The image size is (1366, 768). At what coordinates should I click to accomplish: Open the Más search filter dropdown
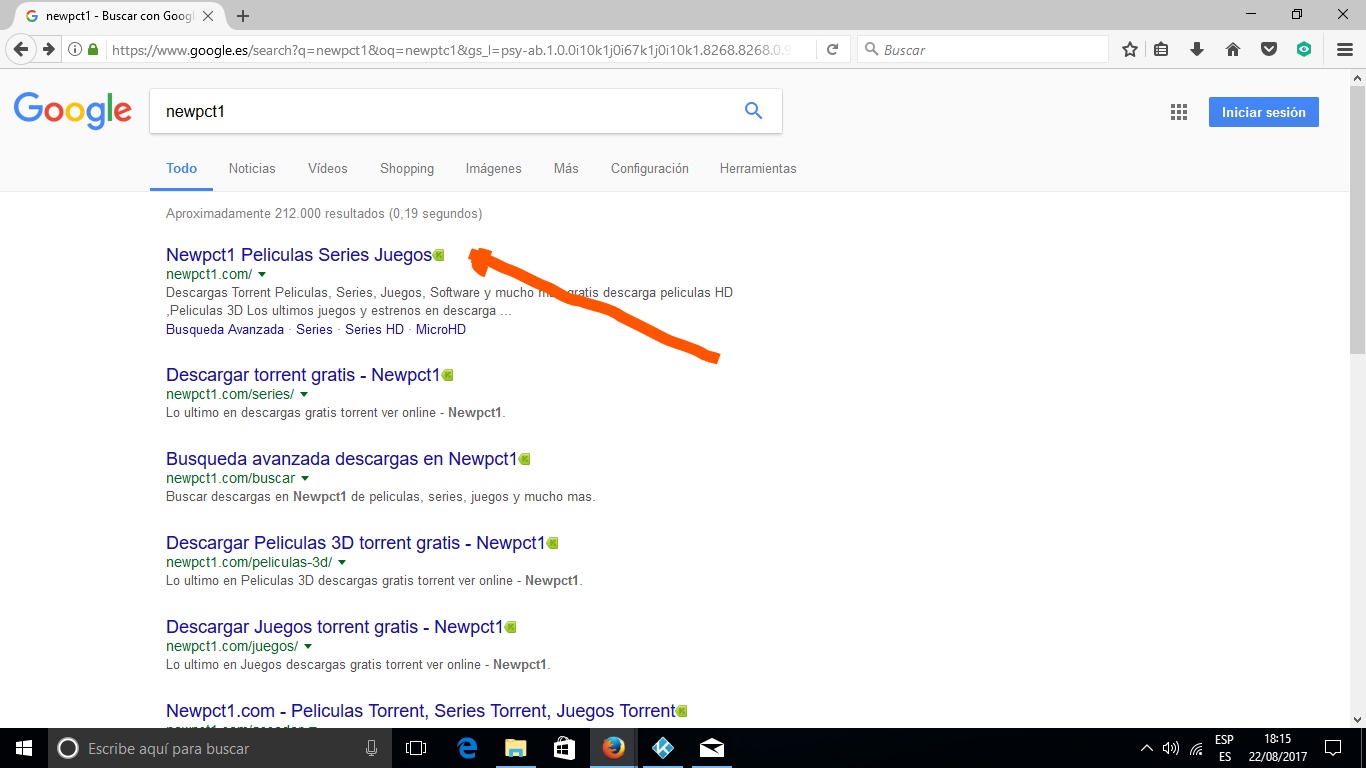[x=566, y=168]
